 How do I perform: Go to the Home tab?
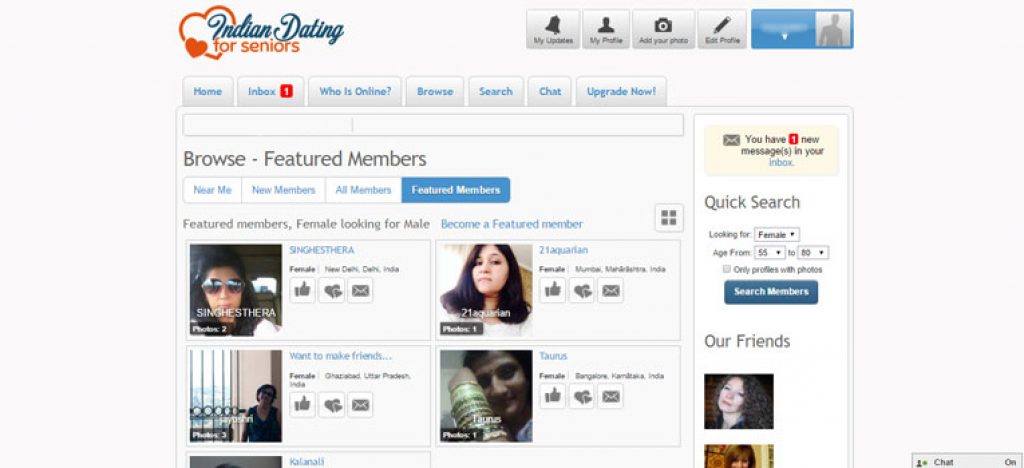point(208,91)
